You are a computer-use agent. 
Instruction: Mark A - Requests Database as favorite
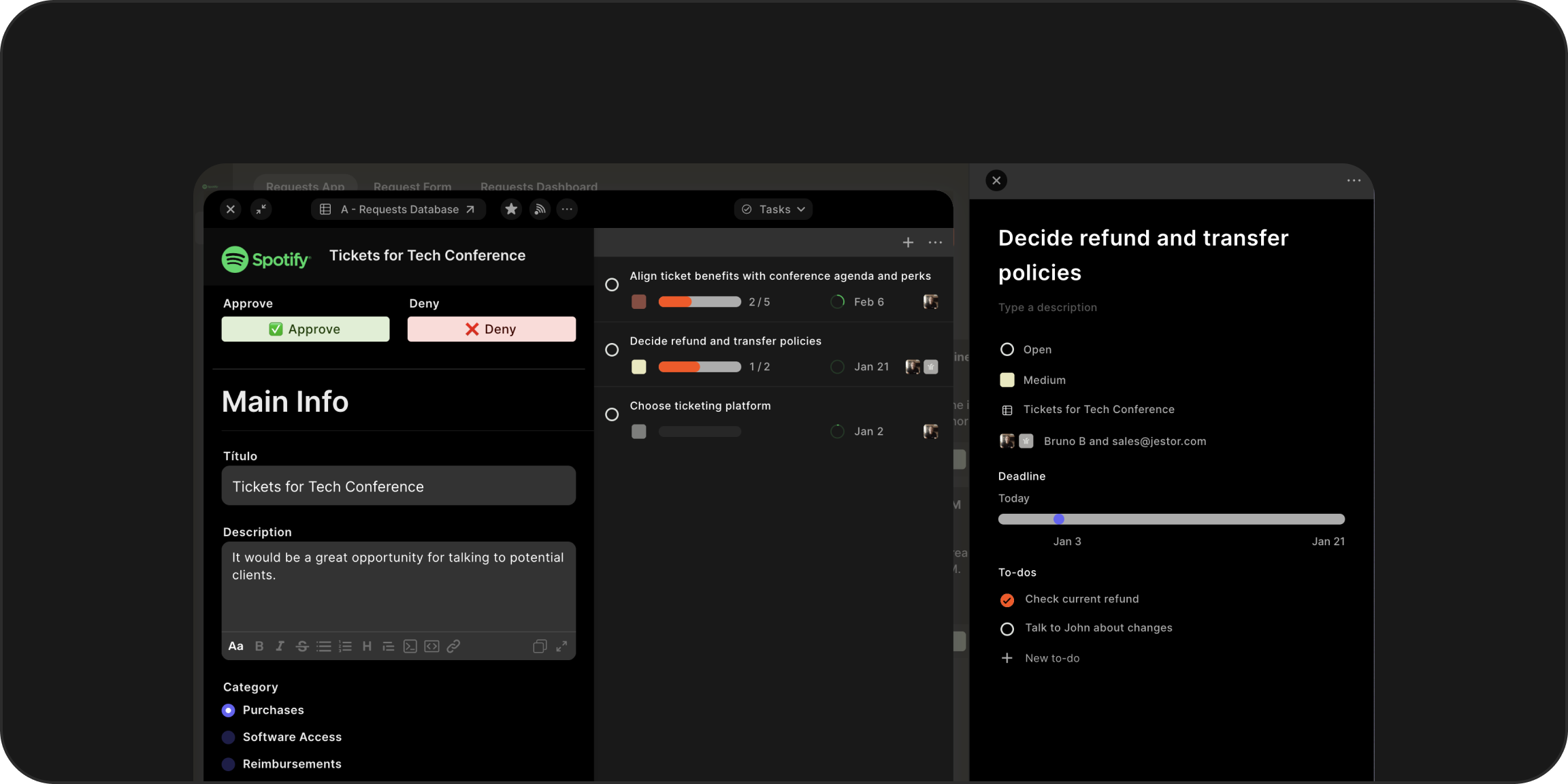pos(510,209)
